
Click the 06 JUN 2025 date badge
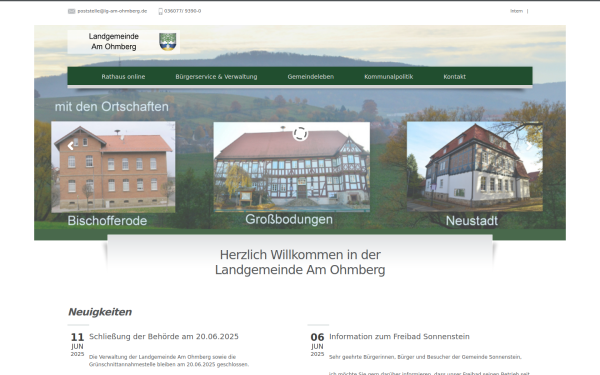click(x=317, y=344)
